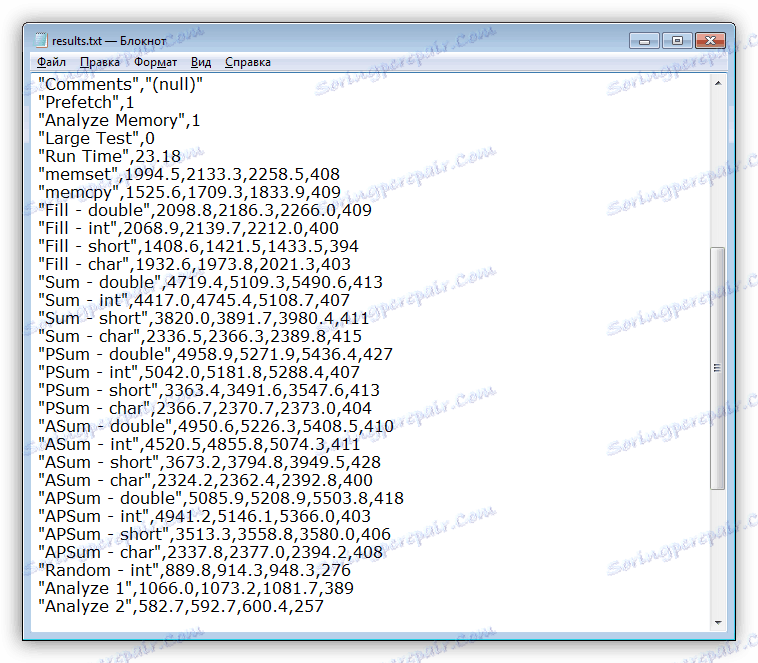Close the results.txt Notepad window
The image size is (758, 663).
coord(710,41)
